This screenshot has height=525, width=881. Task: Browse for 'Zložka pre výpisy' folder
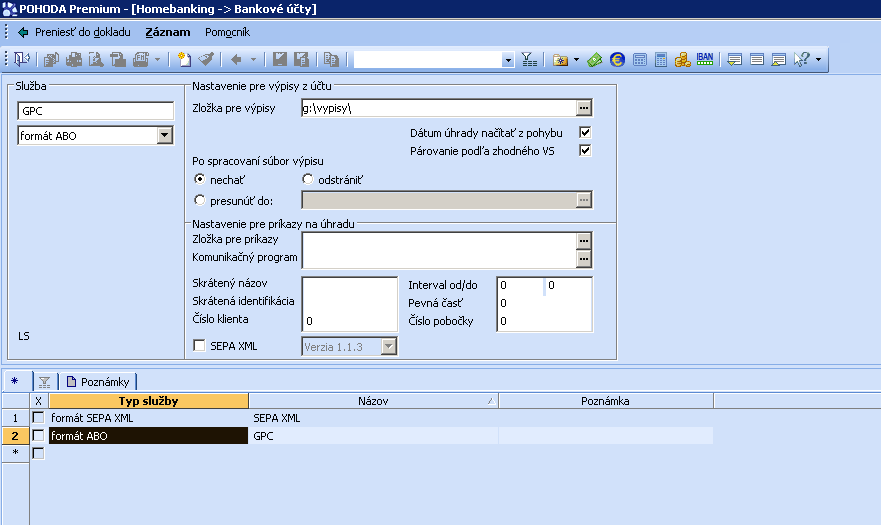584,108
